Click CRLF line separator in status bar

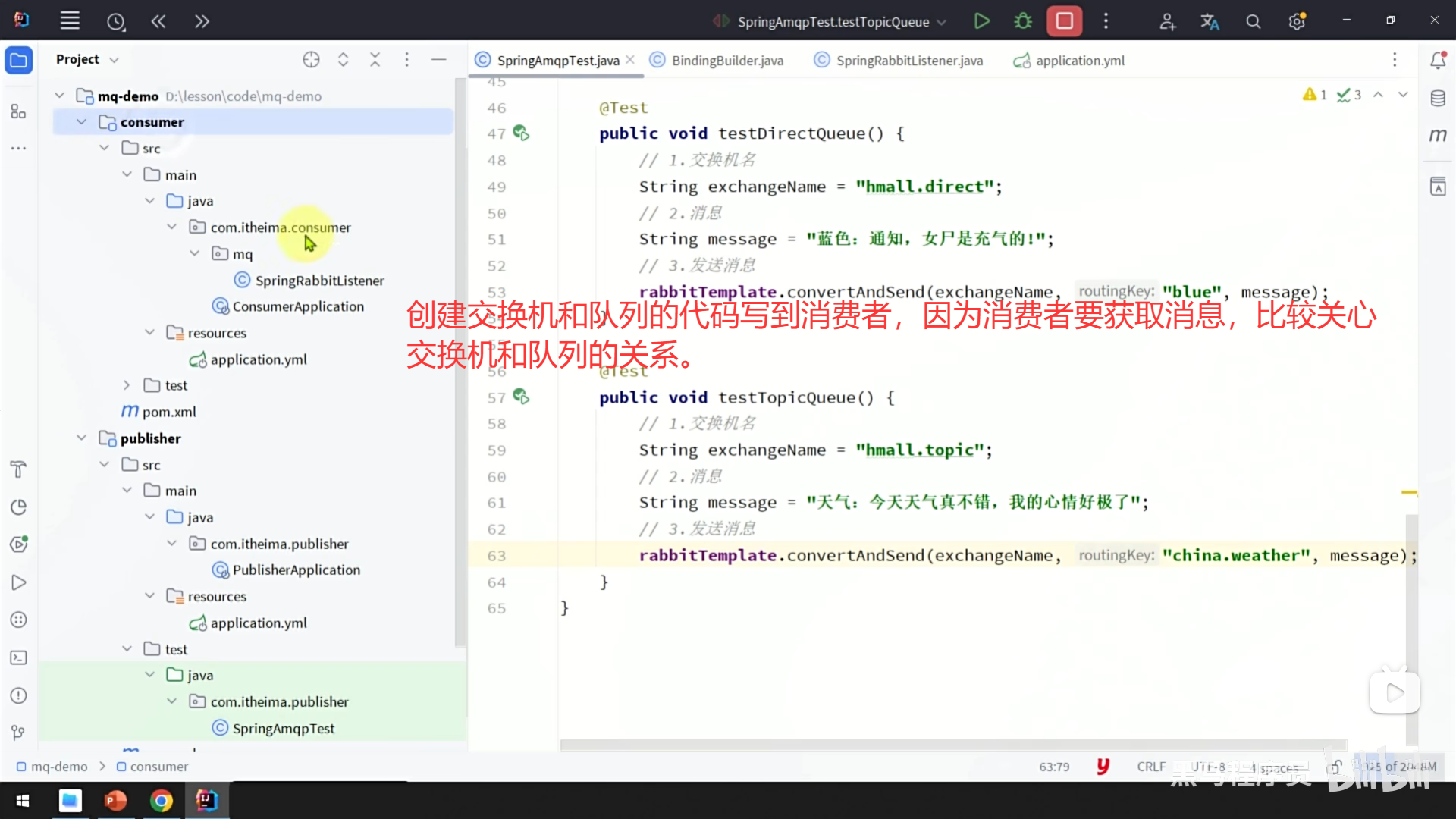[1150, 767]
